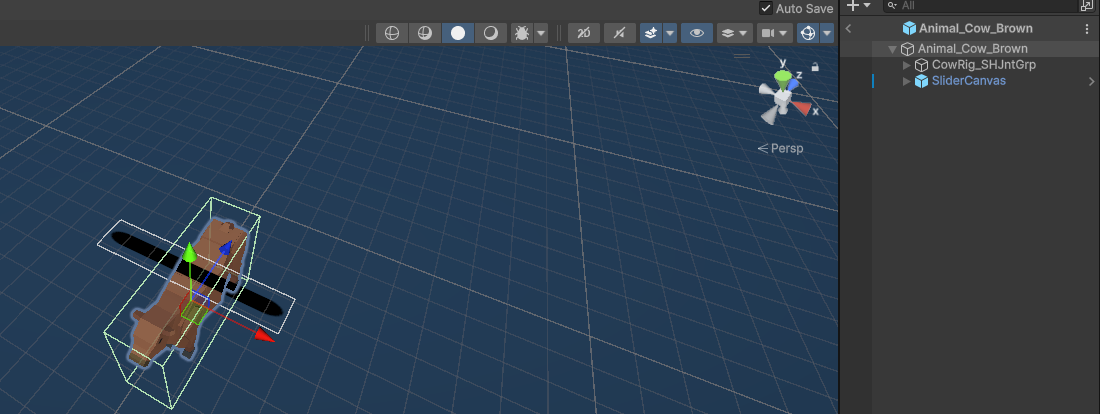The image size is (1100, 414).
Task: Switch projection via the Persp label
Action: tap(780, 149)
